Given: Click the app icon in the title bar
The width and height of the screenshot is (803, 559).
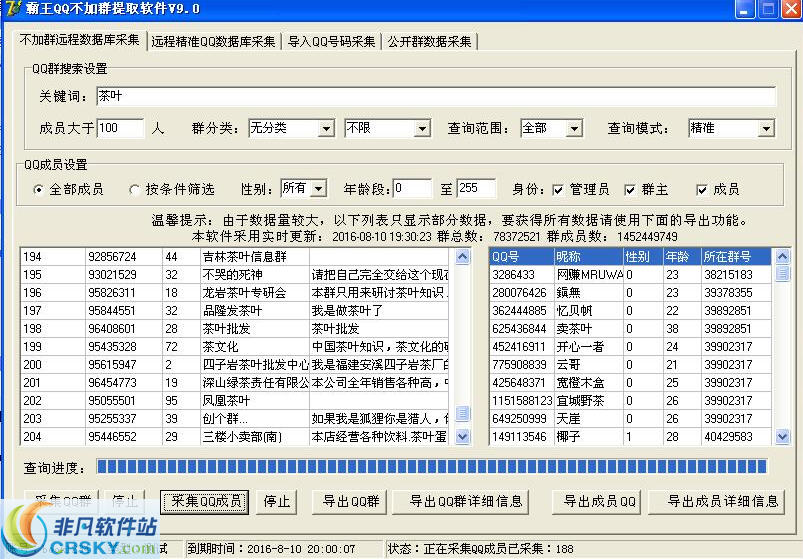Looking at the screenshot, I should pos(13,8).
